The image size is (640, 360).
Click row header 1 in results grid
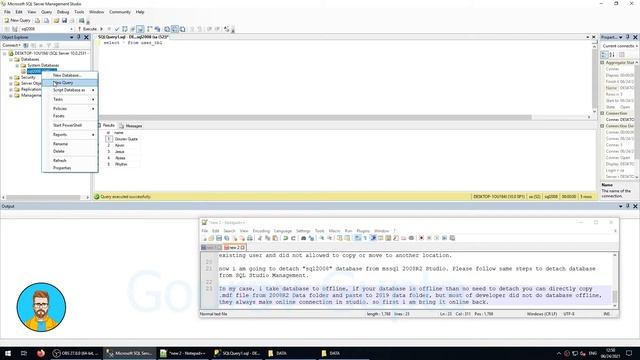click(109, 139)
